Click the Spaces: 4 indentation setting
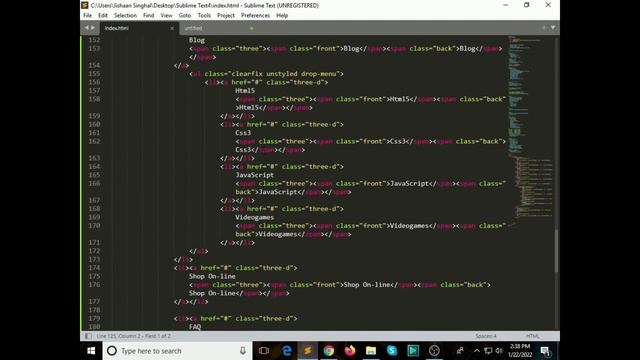The image size is (640, 360). 486,336
